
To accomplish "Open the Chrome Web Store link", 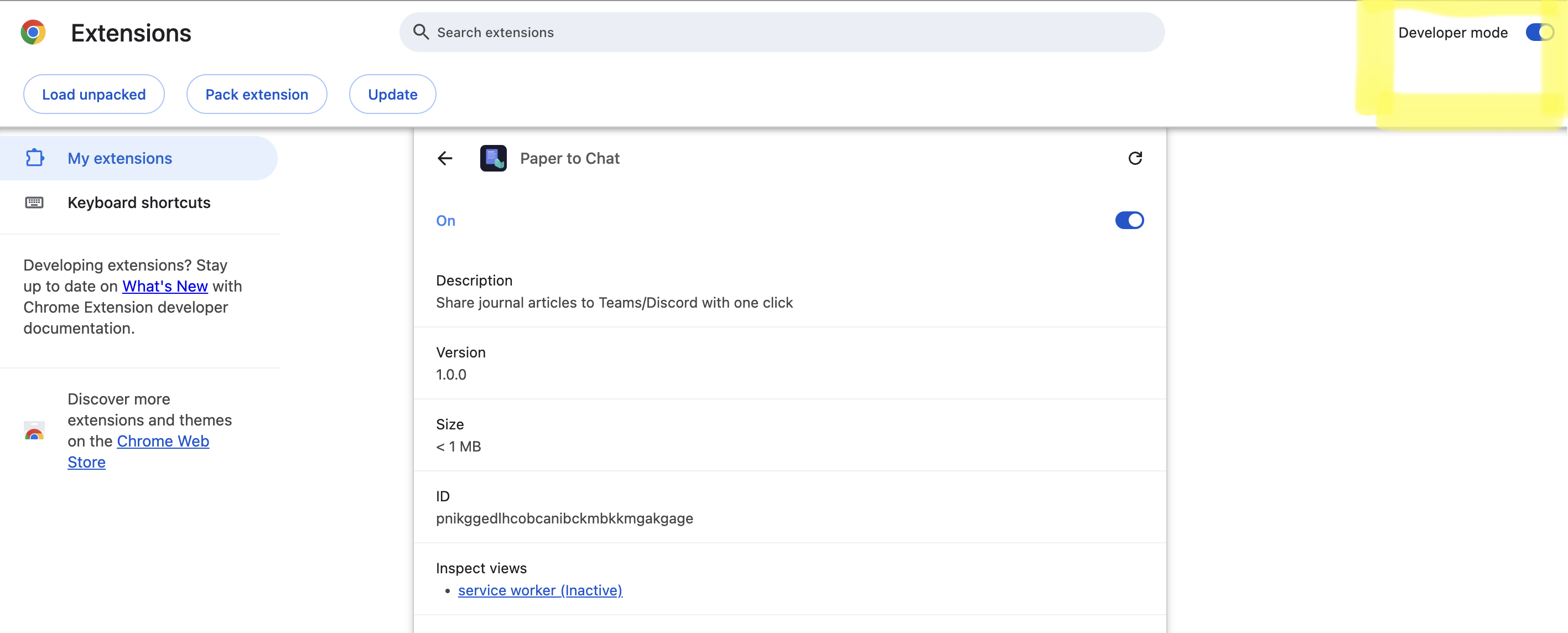I will click(163, 442).
